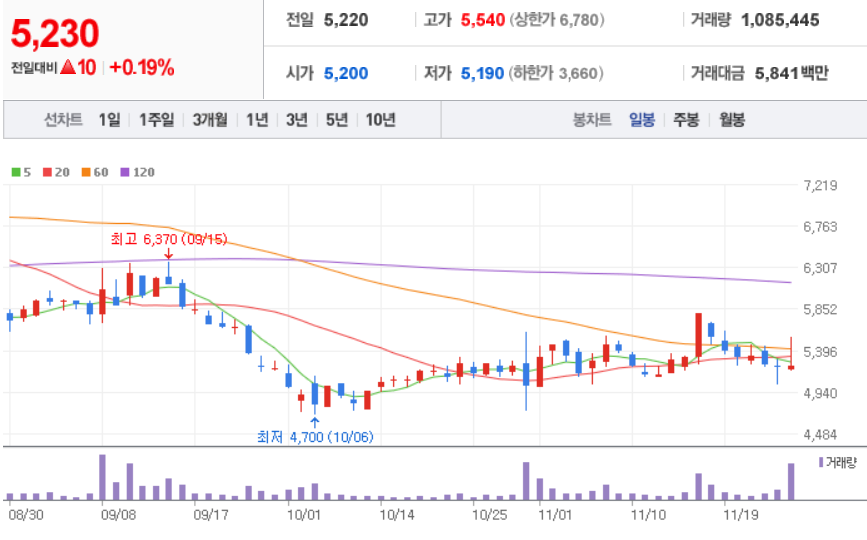
Task: Click the 10/01 date axis label
Action: coord(304,515)
